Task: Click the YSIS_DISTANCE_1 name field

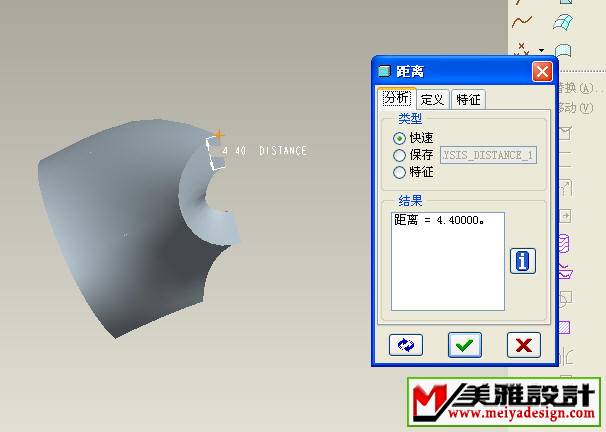Action: (488, 155)
